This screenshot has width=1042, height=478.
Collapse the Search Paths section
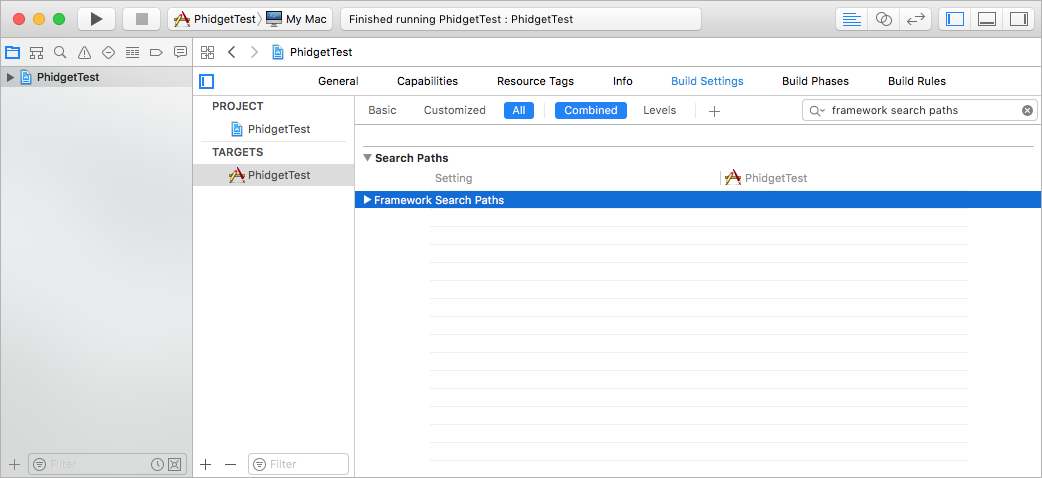367,158
